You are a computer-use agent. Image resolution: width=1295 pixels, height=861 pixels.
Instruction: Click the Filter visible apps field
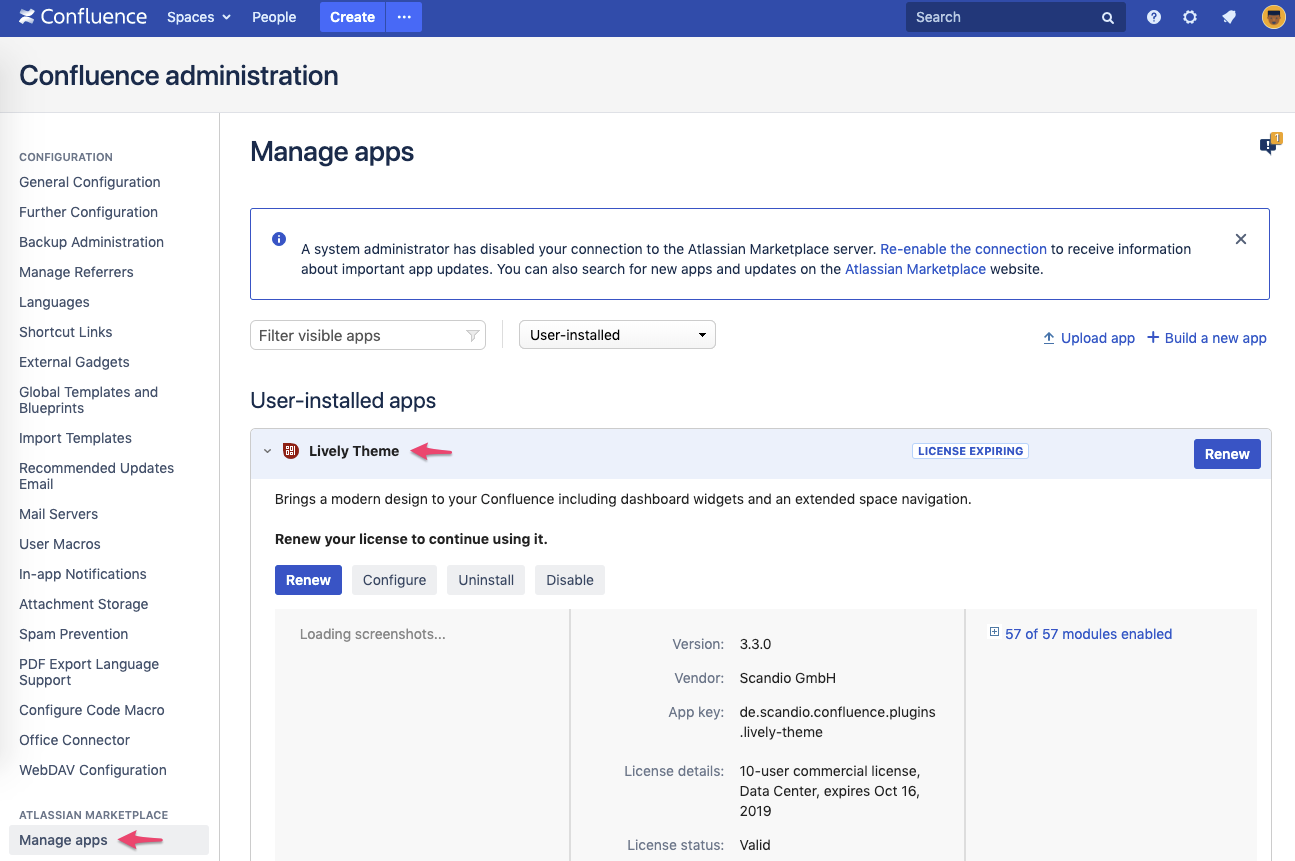tap(367, 336)
